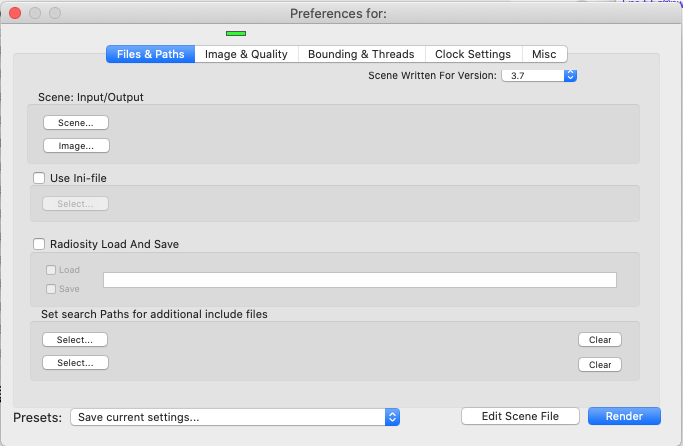
Task: Switch to the Image & Quality tab
Action: [x=246, y=54]
